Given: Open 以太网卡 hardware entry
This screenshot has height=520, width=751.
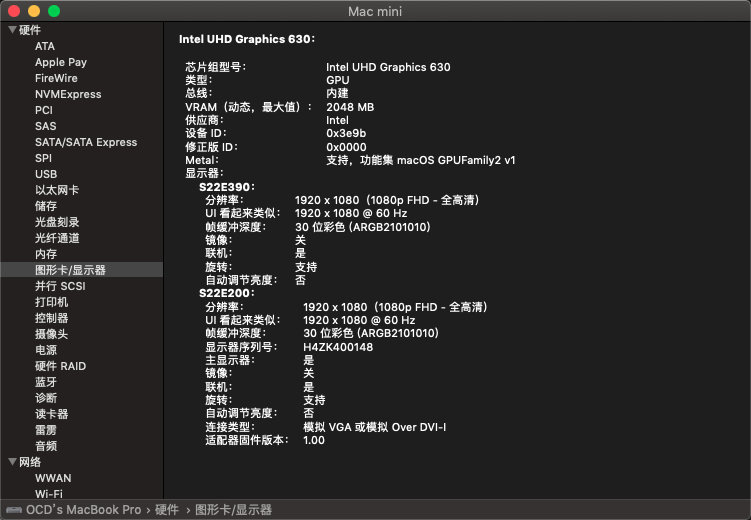Looking at the screenshot, I should pos(57,190).
